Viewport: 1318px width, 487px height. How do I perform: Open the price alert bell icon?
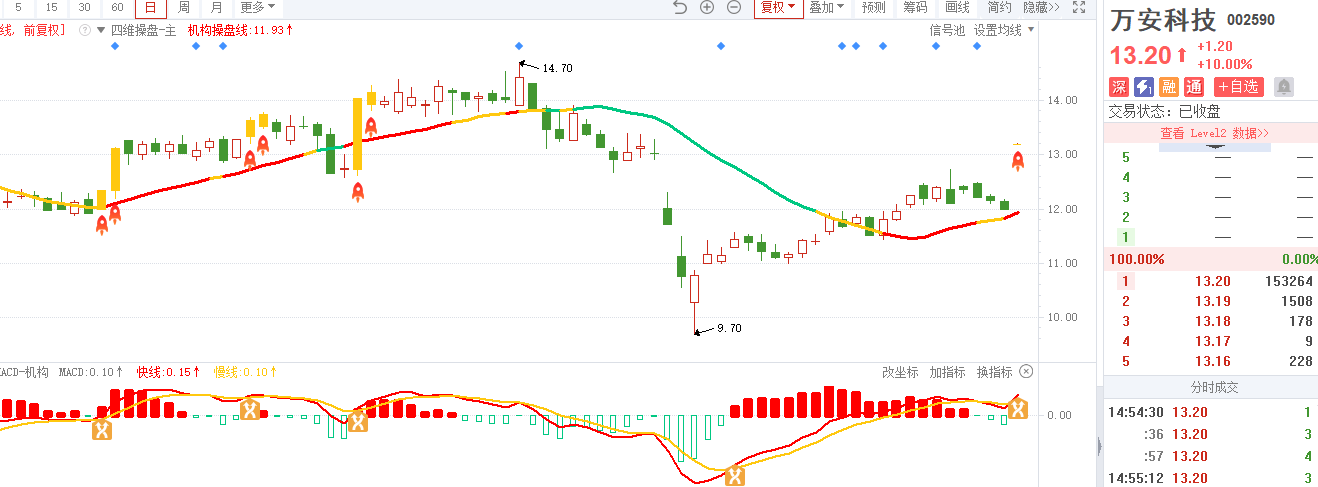1284,87
